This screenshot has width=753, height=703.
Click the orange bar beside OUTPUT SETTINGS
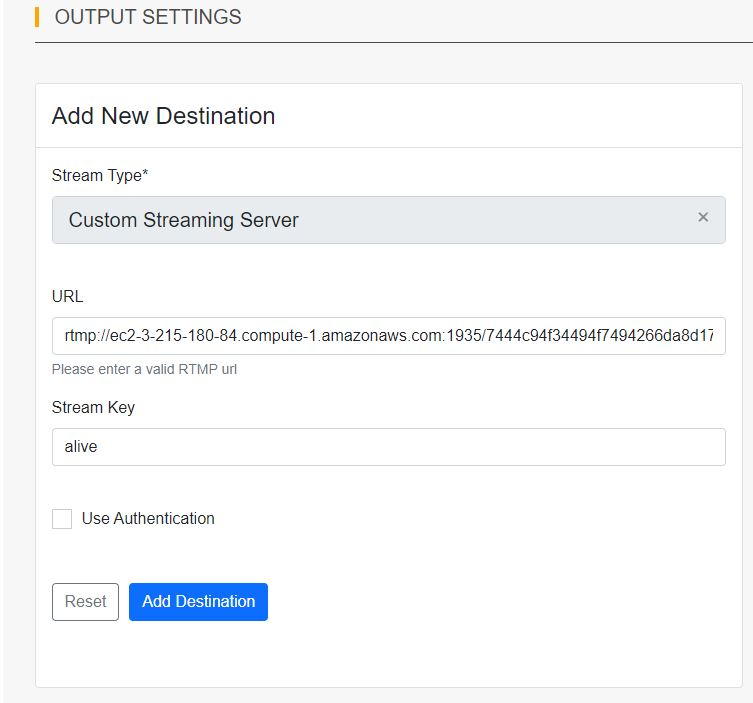tap(37, 17)
